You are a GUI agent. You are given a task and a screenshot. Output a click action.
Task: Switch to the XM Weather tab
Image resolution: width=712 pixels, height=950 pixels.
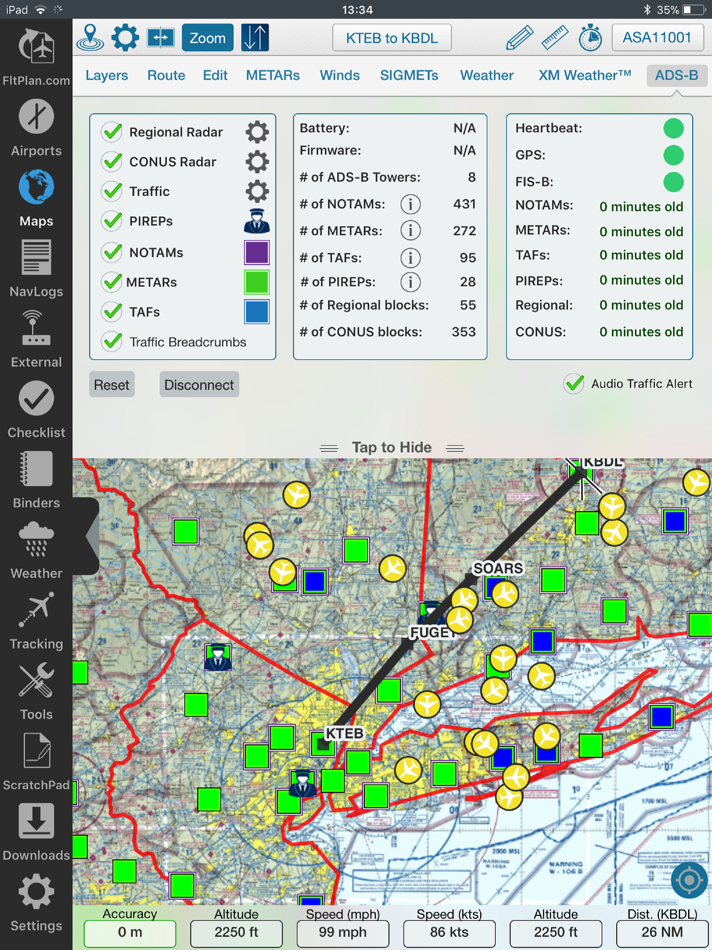pos(585,75)
